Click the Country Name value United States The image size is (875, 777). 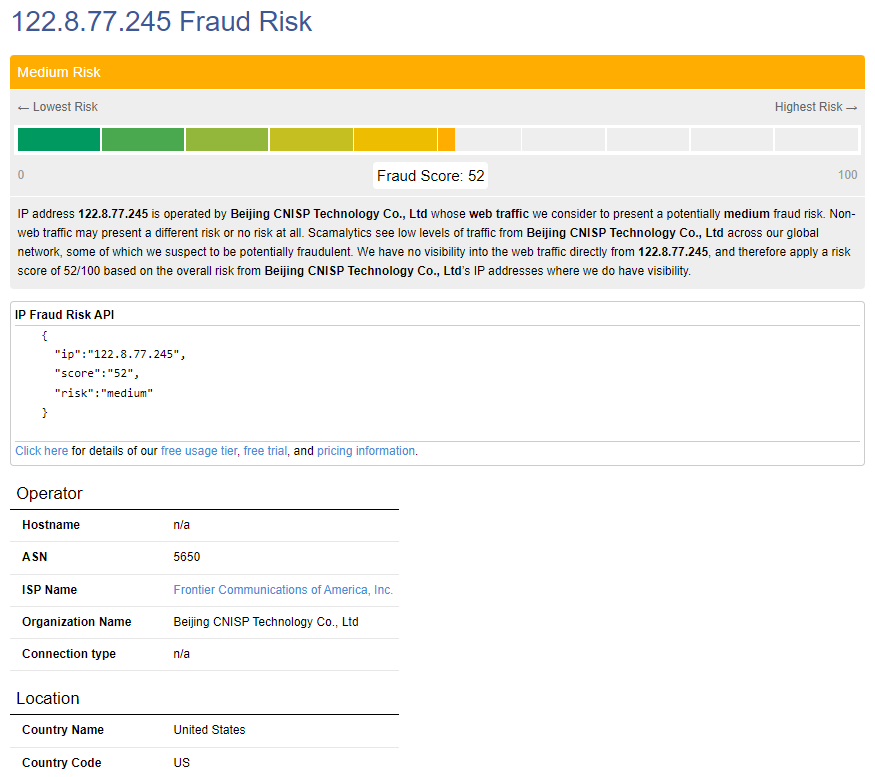pyautogui.click(x=209, y=730)
